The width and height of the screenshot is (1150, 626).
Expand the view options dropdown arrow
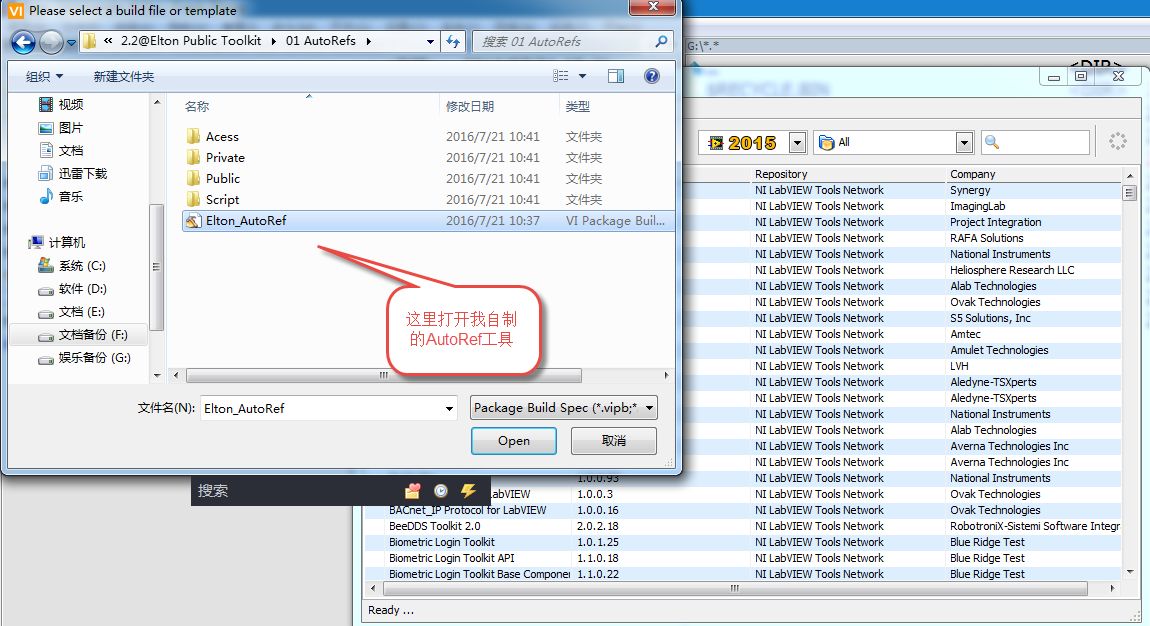coord(582,76)
